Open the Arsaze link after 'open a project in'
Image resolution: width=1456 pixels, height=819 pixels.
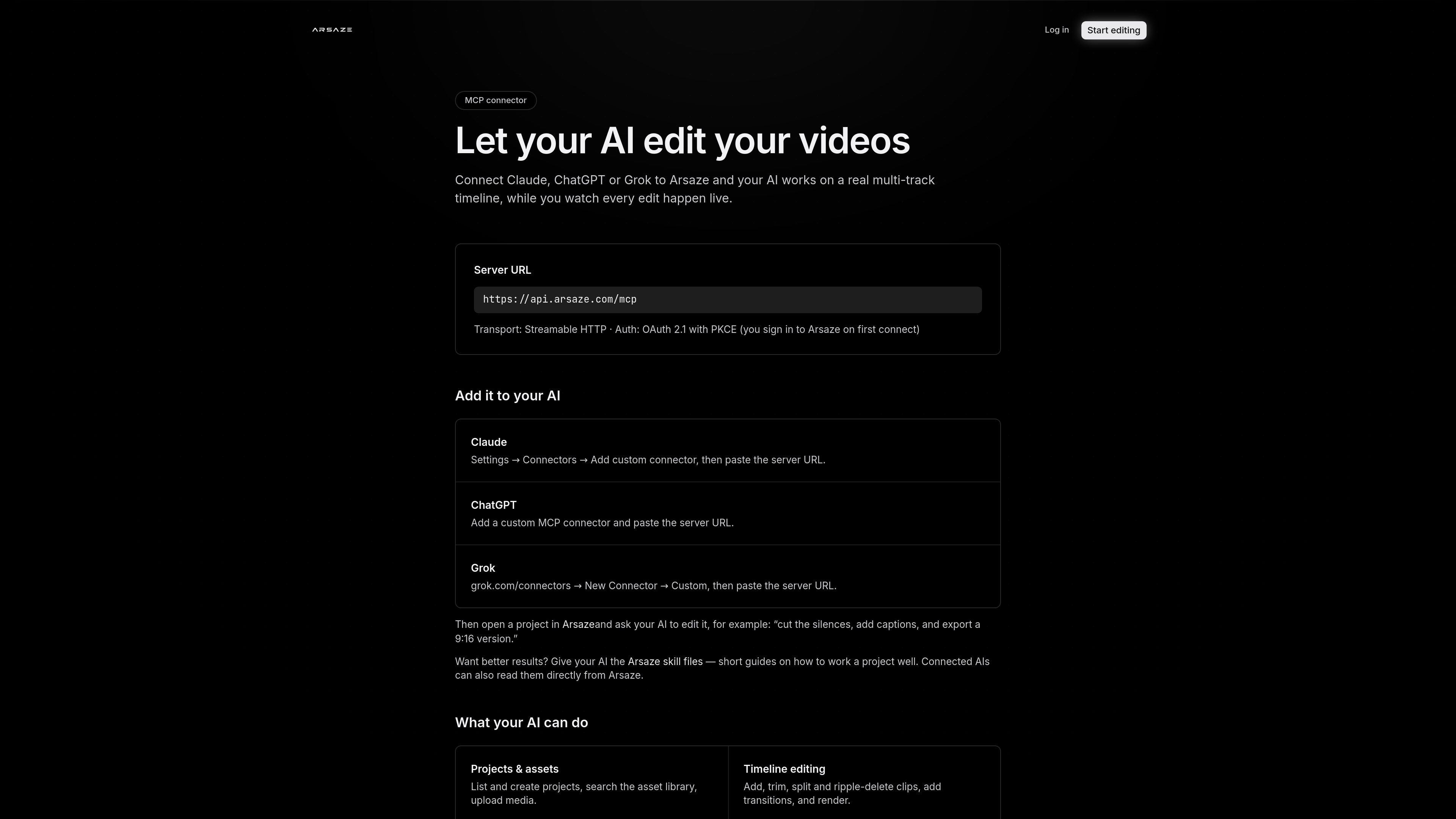[x=578, y=624]
